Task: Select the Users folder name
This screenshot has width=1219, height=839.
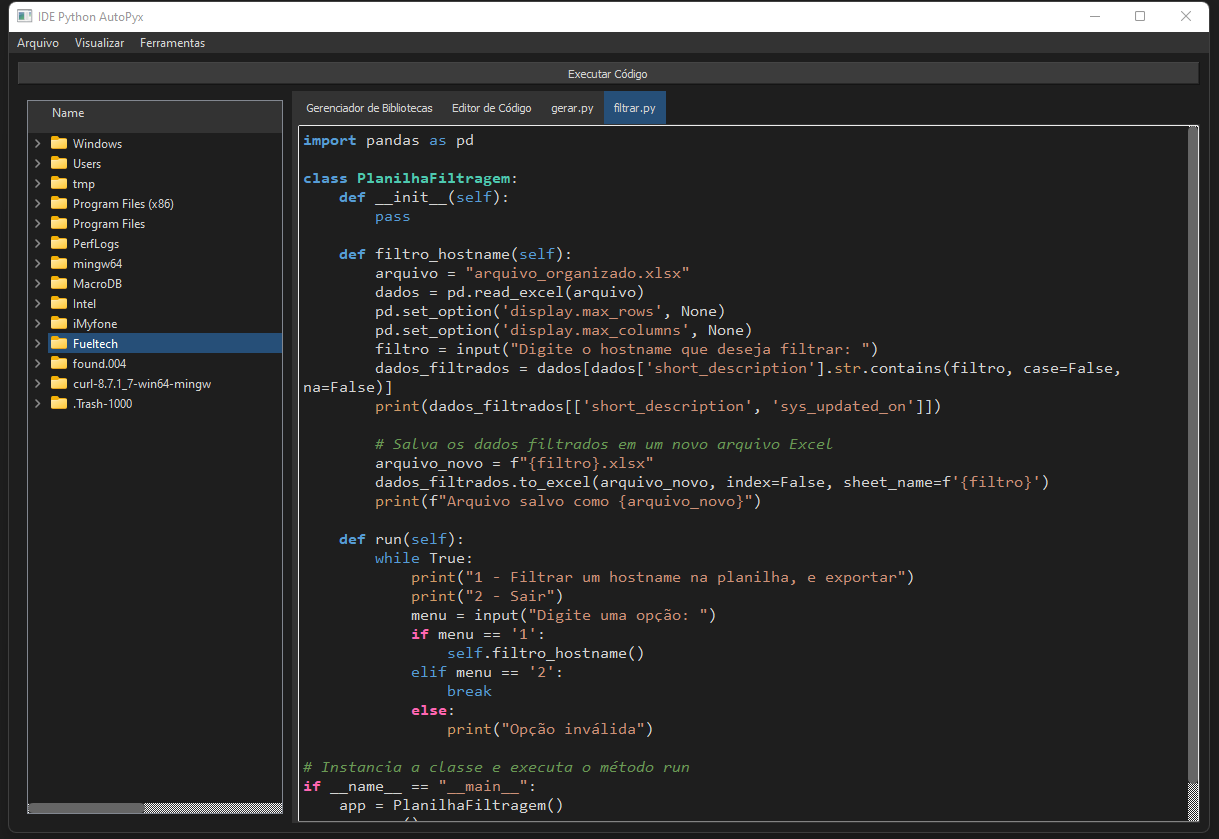Action: [x=87, y=163]
